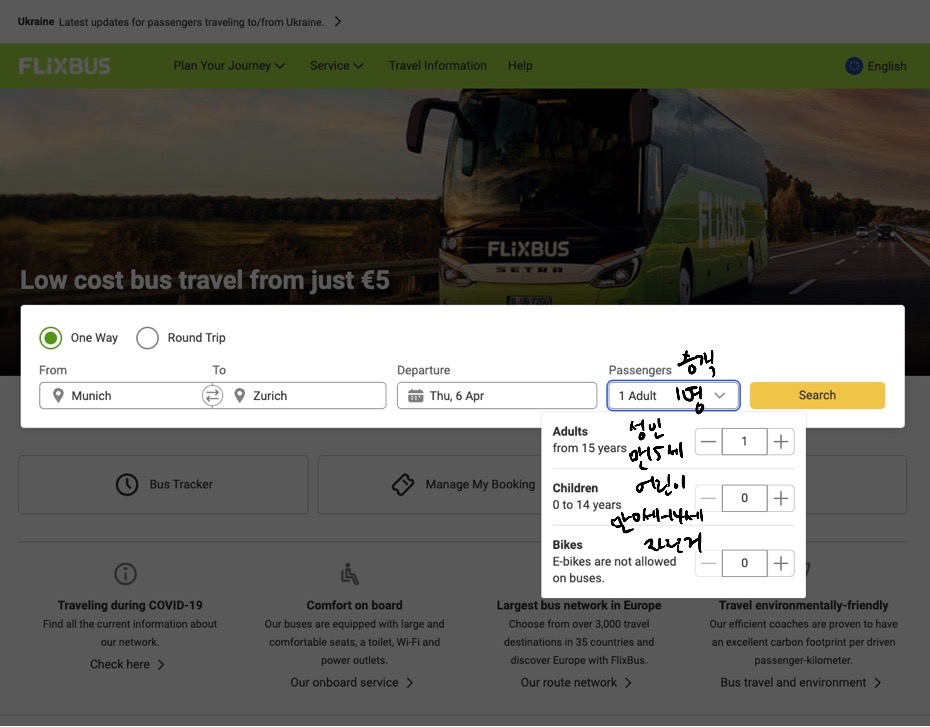This screenshot has width=930, height=727.
Task: Click the COVID-19 info circle icon
Action: [125, 573]
